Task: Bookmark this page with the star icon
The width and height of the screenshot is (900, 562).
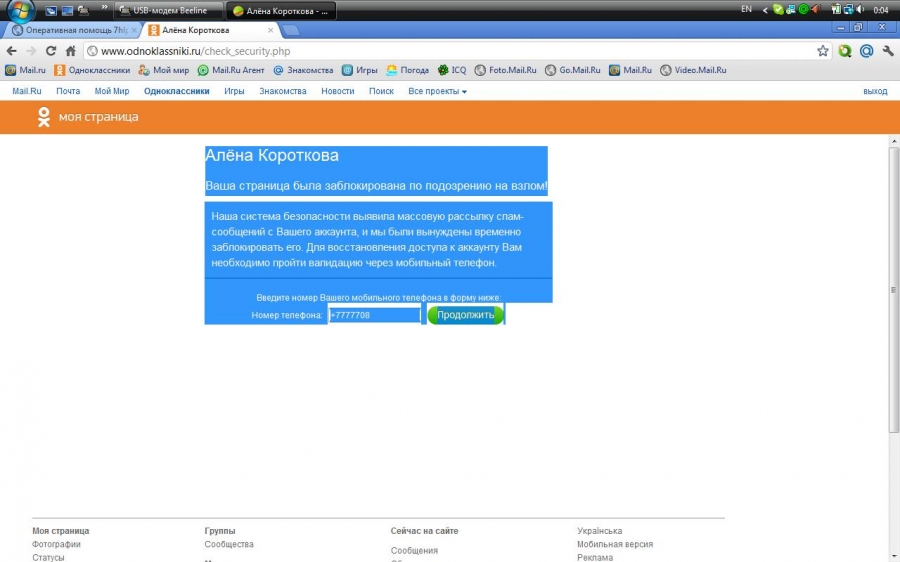Action: tap(822, 51)
